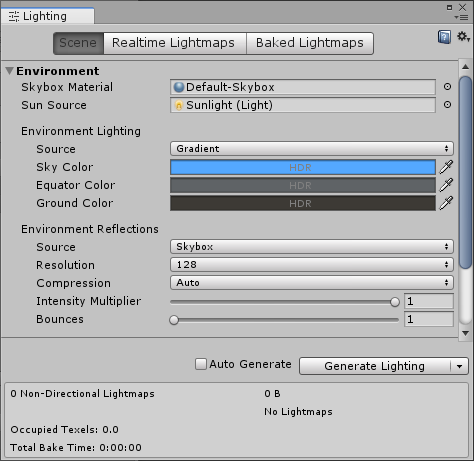Open the Skybox Material object picker
474x461 pixels.
[x=447, y=87]
